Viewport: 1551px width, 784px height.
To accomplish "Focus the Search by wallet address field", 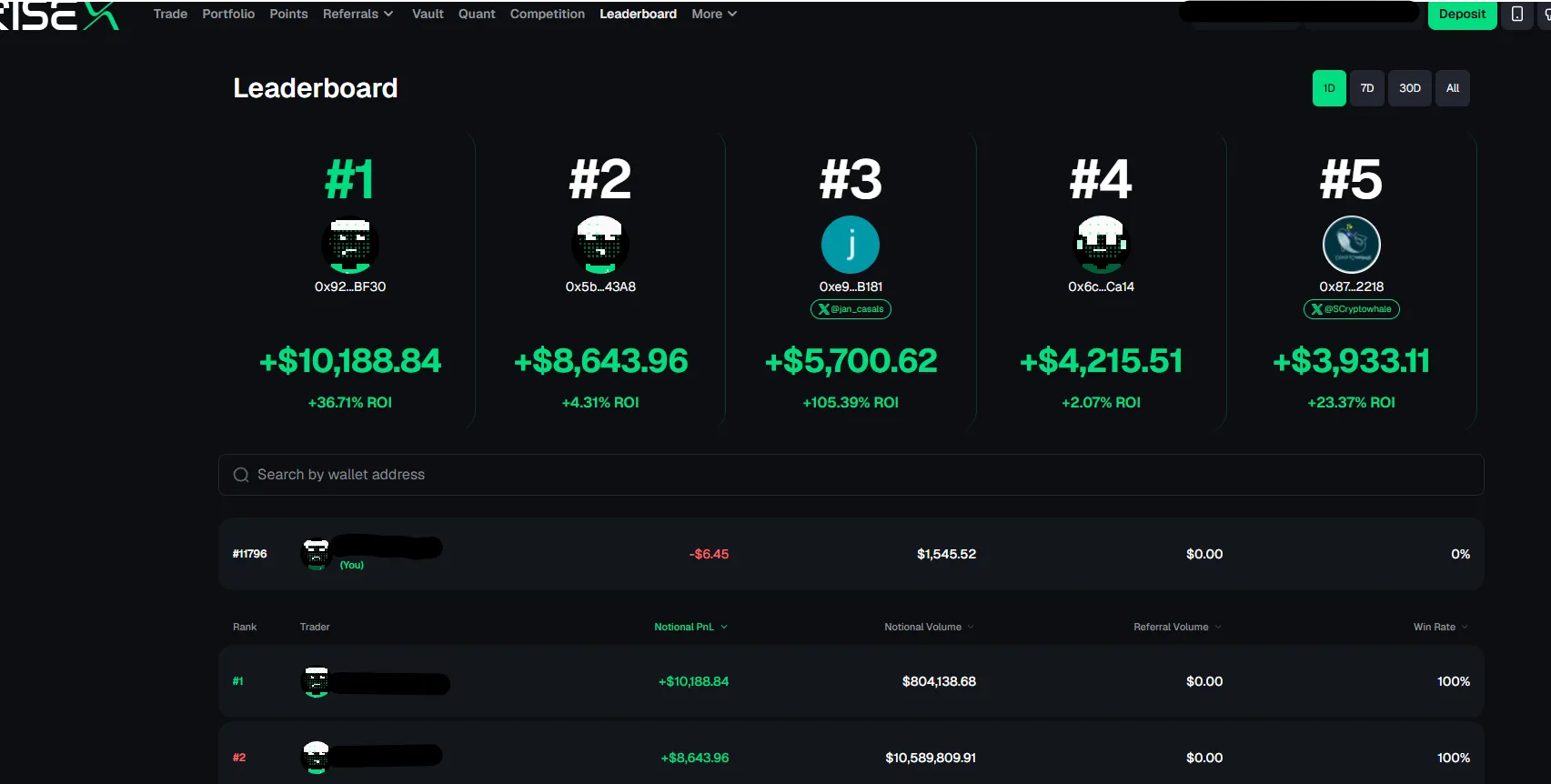I will tap(851, 475).
